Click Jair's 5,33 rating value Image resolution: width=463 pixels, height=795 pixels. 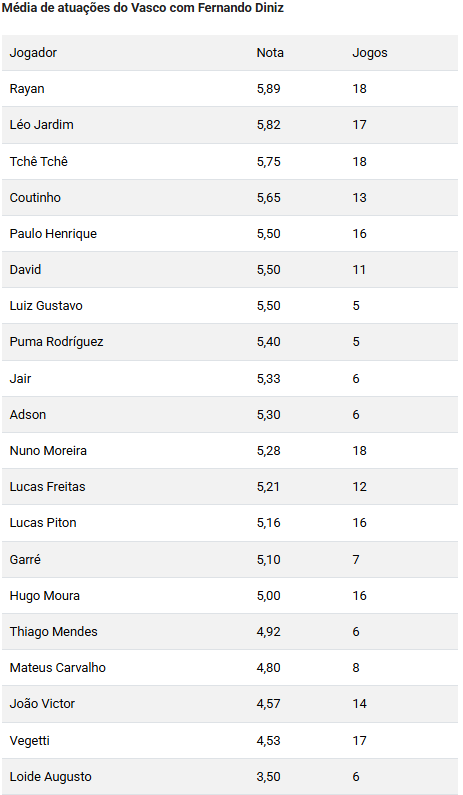click(x=268, y=379)
